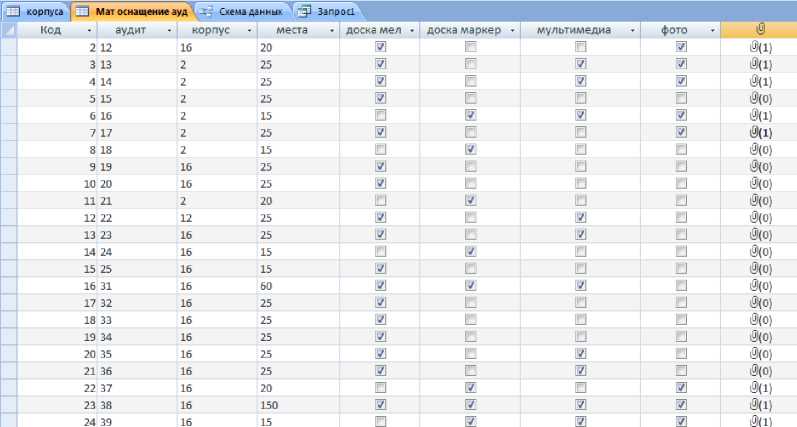
Task: Select the record row with Код 21
Action: (x=9, y=371)
